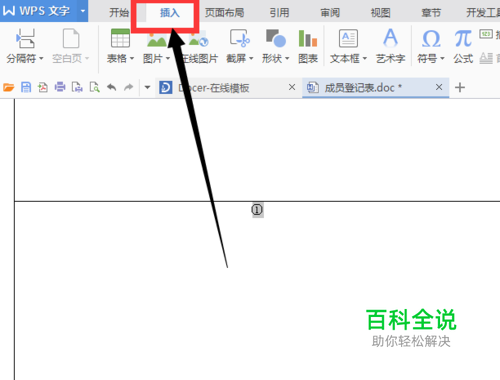Open the 插入 ribbon tab
This screenshot has height=380, width=500.
tap(170, 13)
